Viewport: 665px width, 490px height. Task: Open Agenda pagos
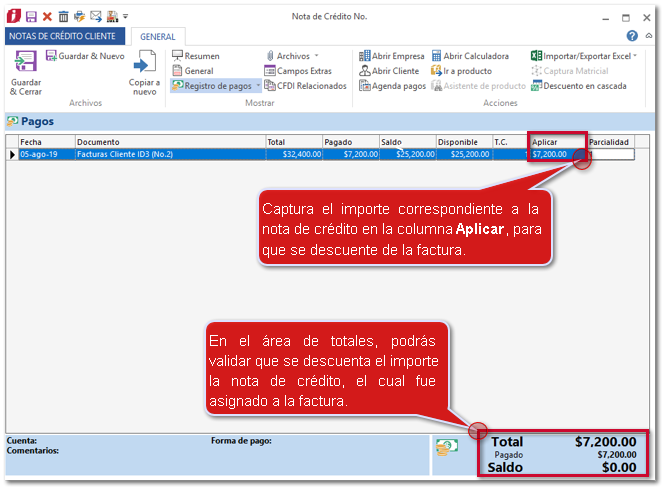392,86
